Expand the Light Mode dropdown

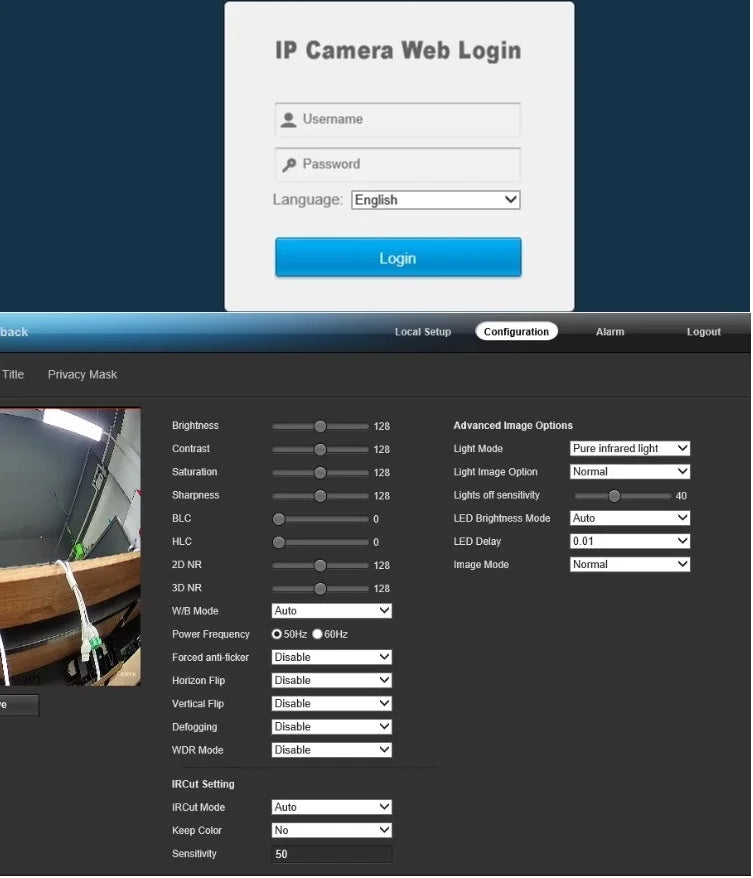point(629,449)
